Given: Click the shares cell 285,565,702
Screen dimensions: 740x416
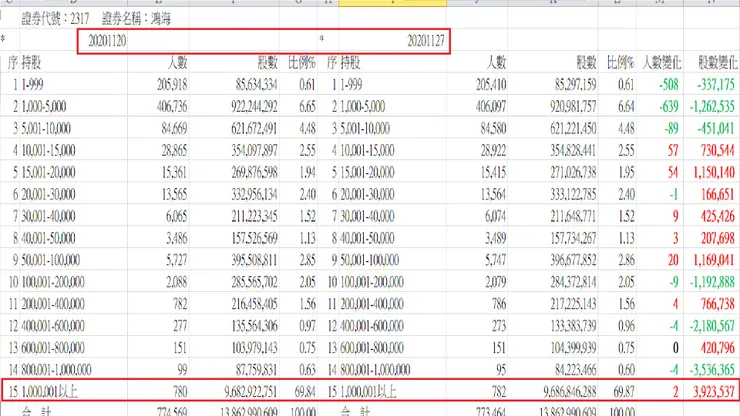Looking at the screenshot, I should tap(254, 282).
